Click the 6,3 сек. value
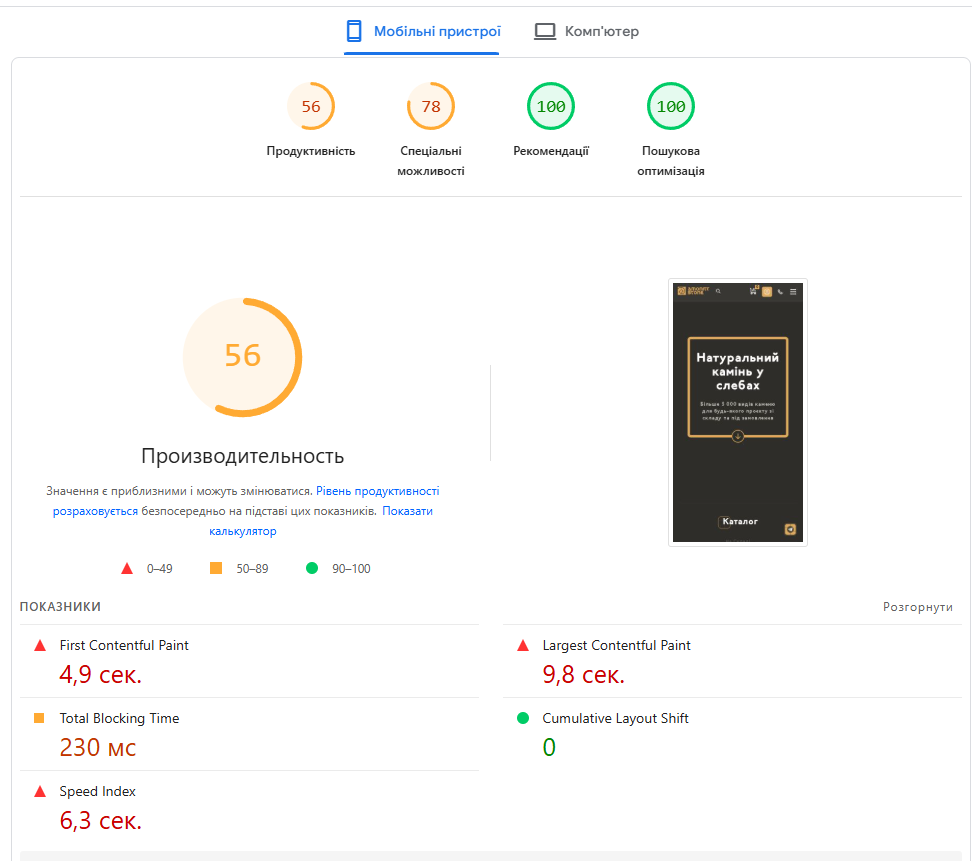The width and height of the screenshot is (972, 861). (x=100, y=821)
